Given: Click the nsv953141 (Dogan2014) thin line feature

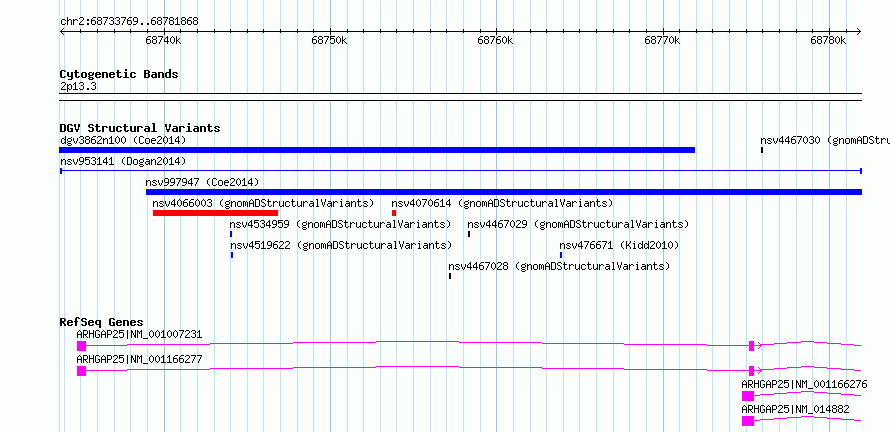Looking at the screenshot, I should (x=461, y=171).
